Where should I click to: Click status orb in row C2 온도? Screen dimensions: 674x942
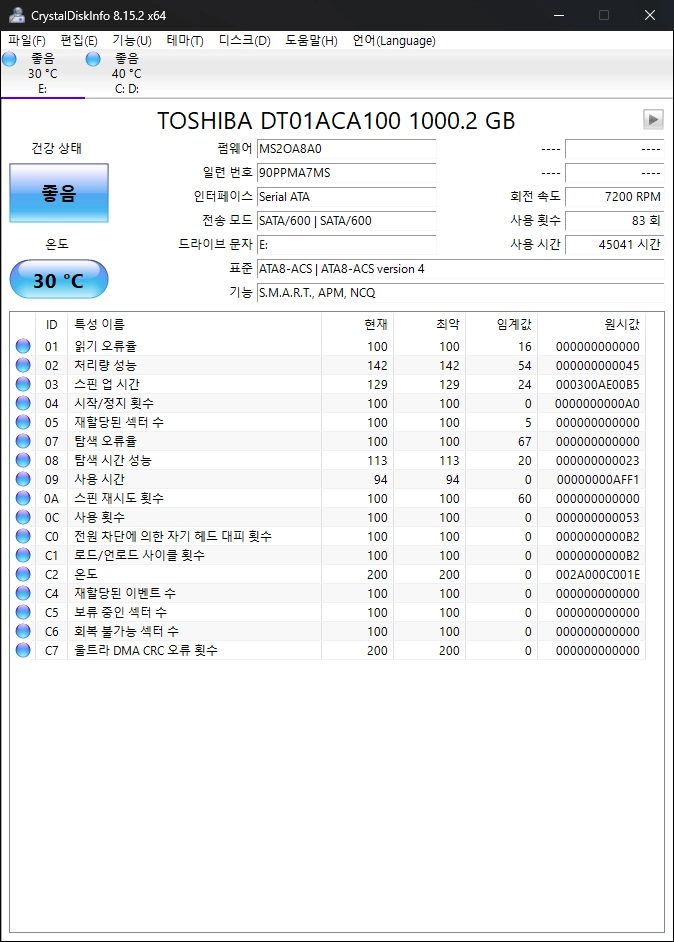click(23, 574)
